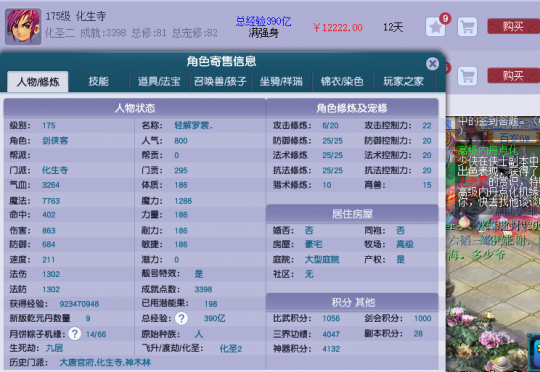
Task: Open the help icon next to 月饼粽子机缘
Action: (x=75, y=333)
